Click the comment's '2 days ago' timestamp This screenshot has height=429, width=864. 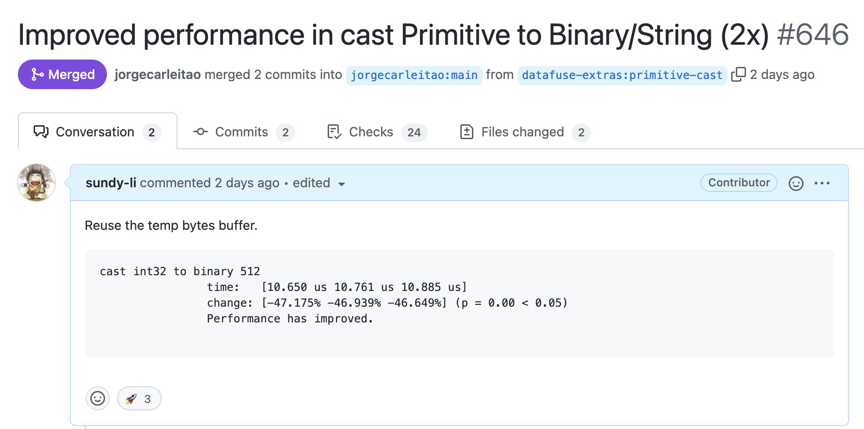pyautogui.click(x=247, y=183)
